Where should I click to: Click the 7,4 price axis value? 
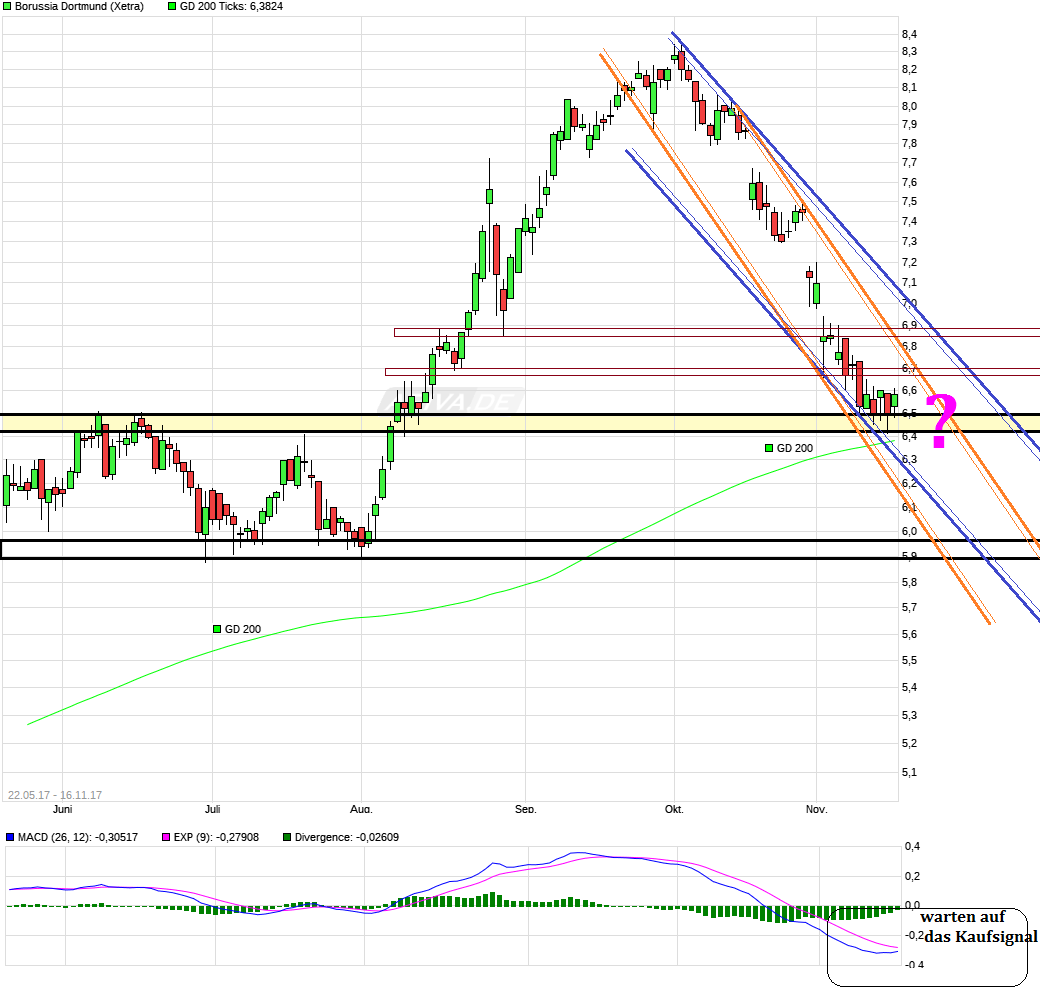pyautogui.click(x=909, y=221)
